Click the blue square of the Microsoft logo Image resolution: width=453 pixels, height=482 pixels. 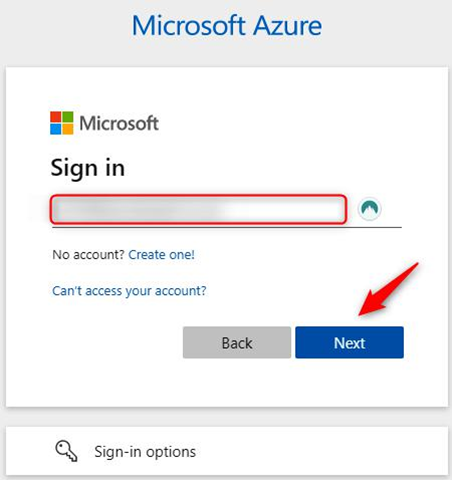tap(56, 129)
